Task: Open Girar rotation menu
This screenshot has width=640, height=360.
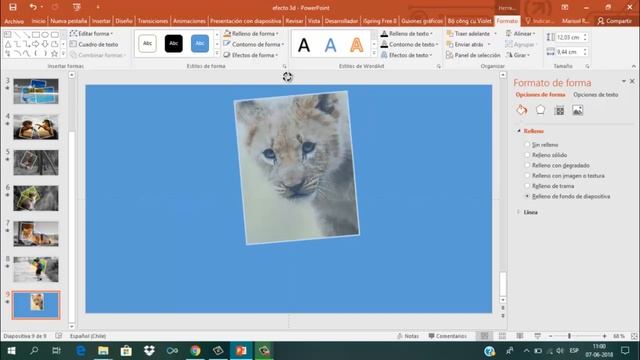Action: point(518,55)
